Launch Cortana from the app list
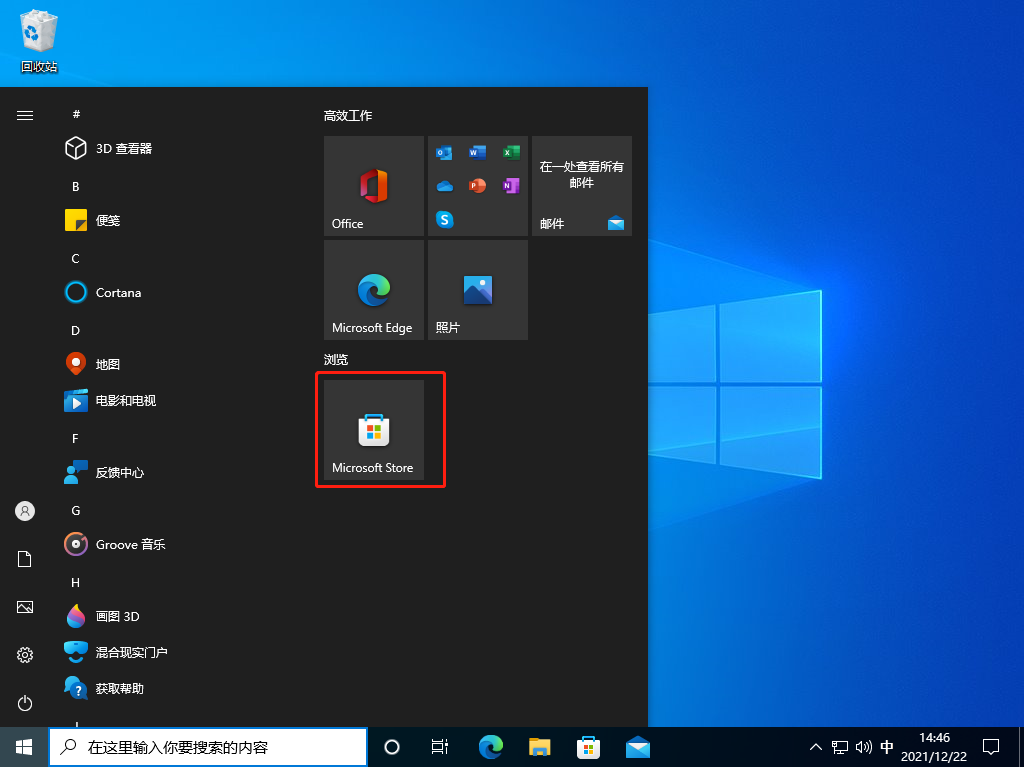Viewport: 1024px width, 767px height. click(x=114, y=292)
